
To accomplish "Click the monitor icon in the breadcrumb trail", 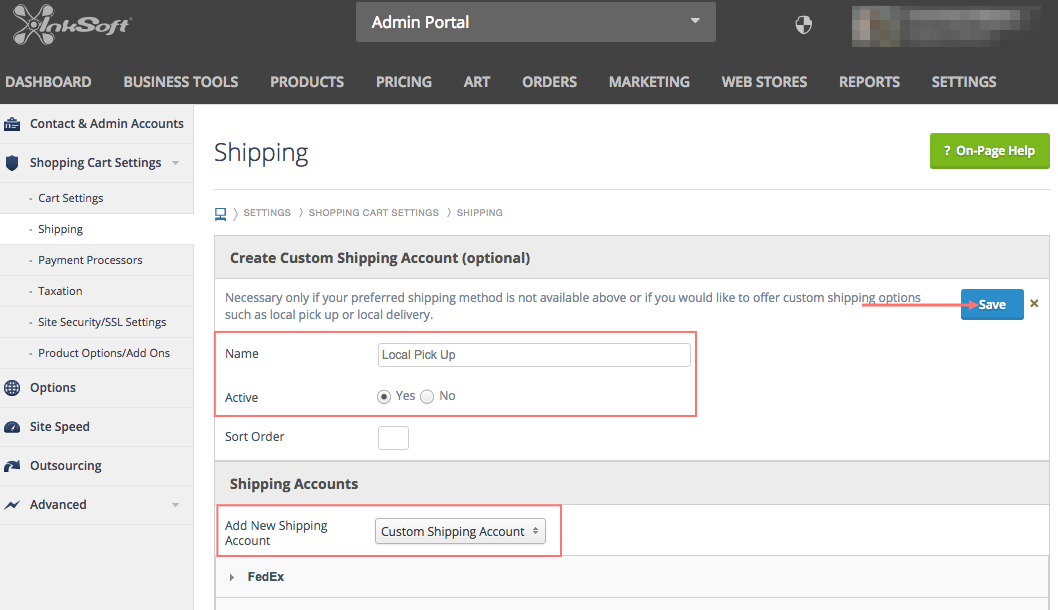I will [x=220, y=212].
